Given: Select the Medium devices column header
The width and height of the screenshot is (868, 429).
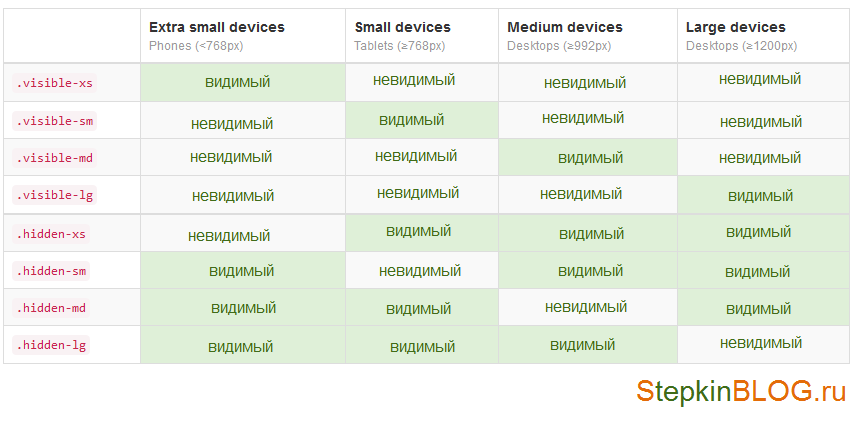Looking at the screenshot, I should (588, 36).
